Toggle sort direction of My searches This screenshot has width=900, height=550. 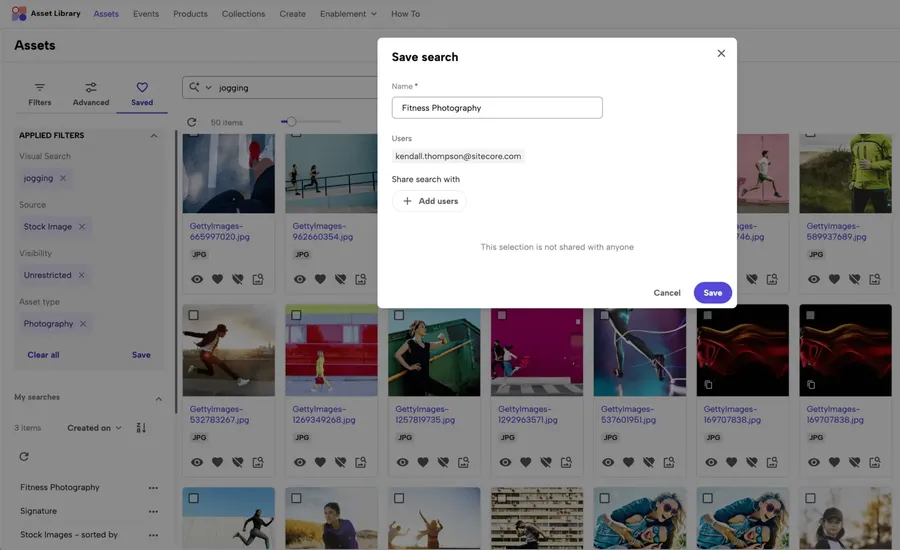point(141,428)
